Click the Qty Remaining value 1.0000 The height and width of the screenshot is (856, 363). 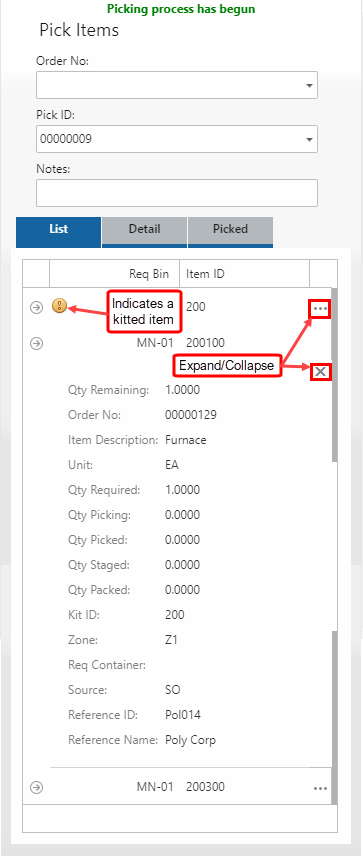pyautogui.click(x=182, y=390)
